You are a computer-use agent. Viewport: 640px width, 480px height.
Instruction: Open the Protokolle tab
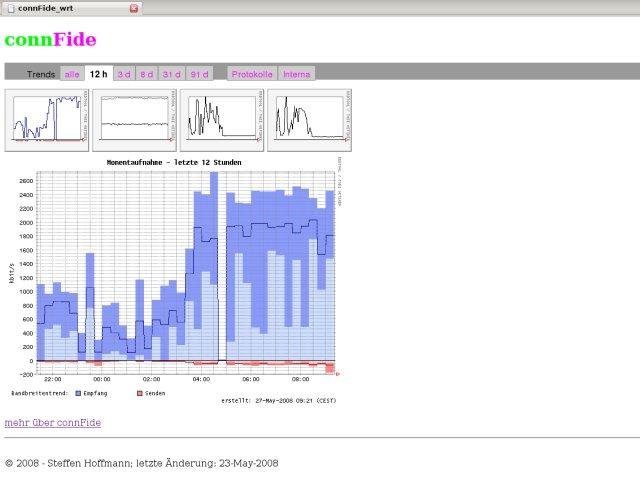[x=252, y=74]
